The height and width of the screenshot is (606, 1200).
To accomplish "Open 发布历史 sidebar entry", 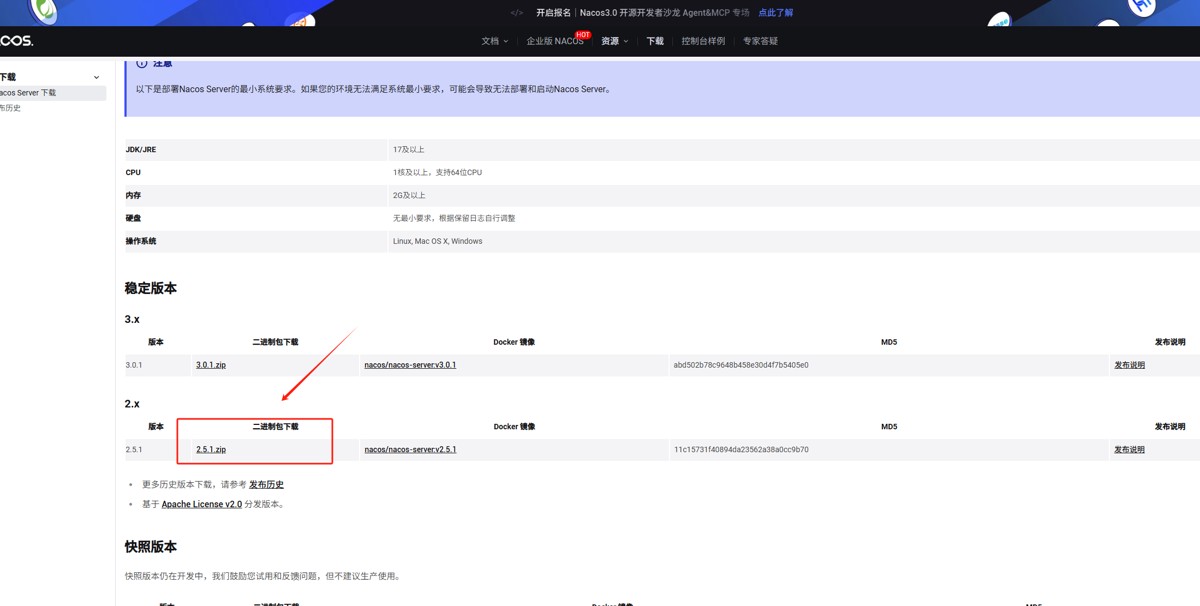I will coord(10,108).
